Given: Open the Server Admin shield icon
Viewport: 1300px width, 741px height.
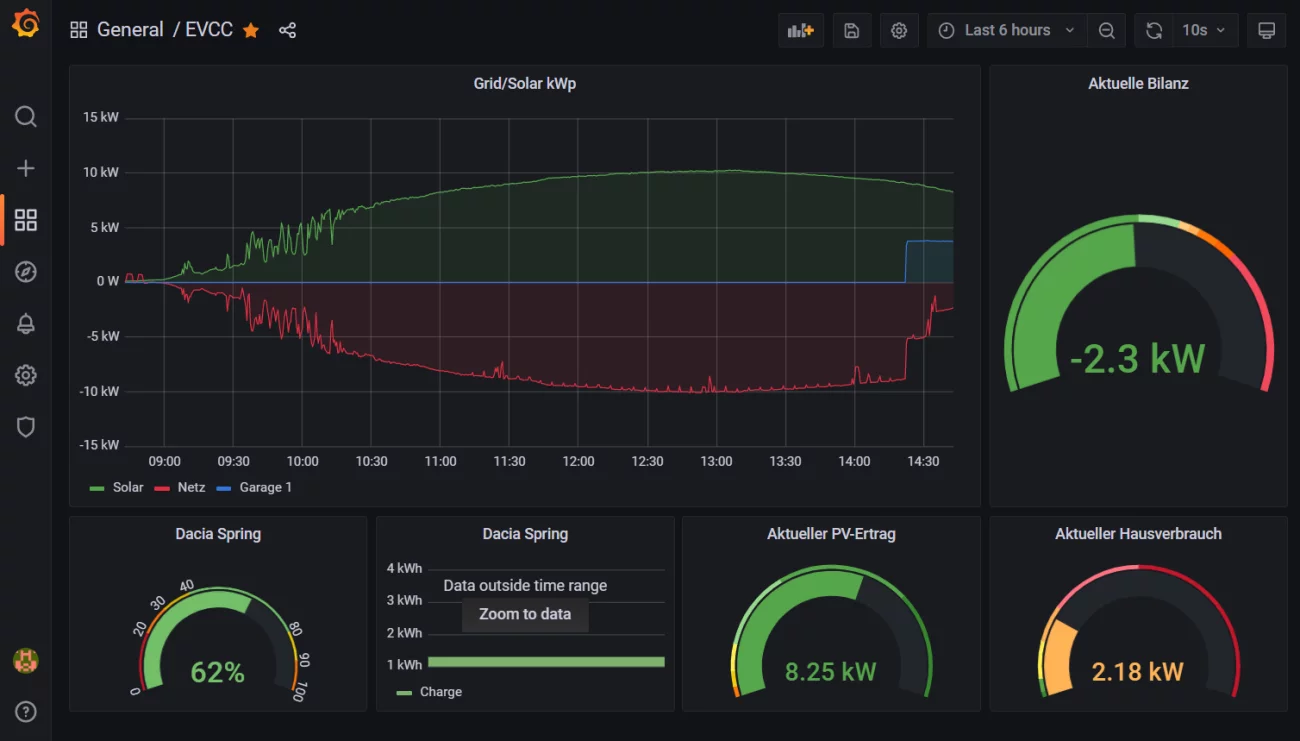Looking at the screenshot, I should point(26,427).
